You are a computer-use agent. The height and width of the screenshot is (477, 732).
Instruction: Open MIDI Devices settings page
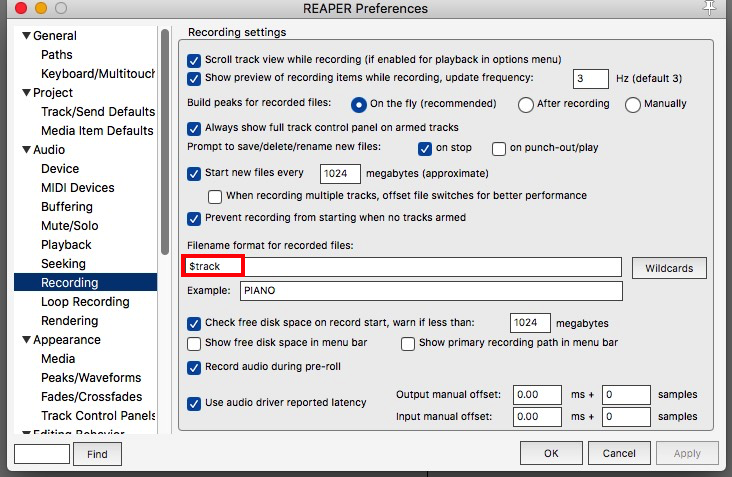pyautogui.click(x=77, y=188)
